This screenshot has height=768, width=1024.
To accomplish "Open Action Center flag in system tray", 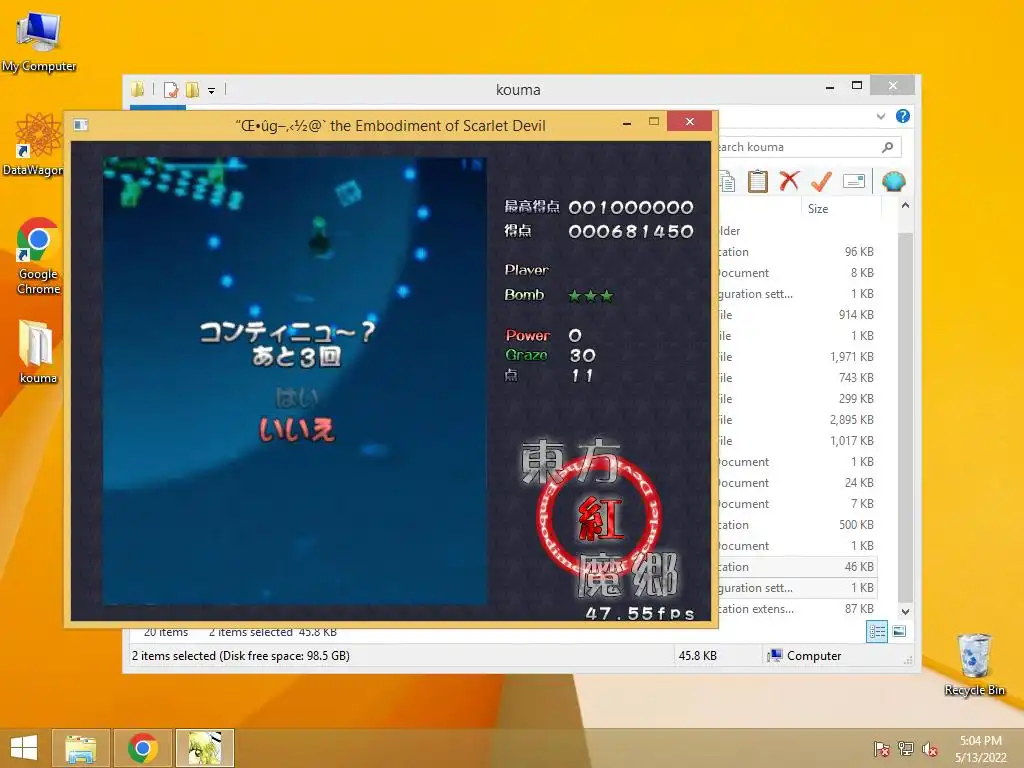I will tap(882, 748).
